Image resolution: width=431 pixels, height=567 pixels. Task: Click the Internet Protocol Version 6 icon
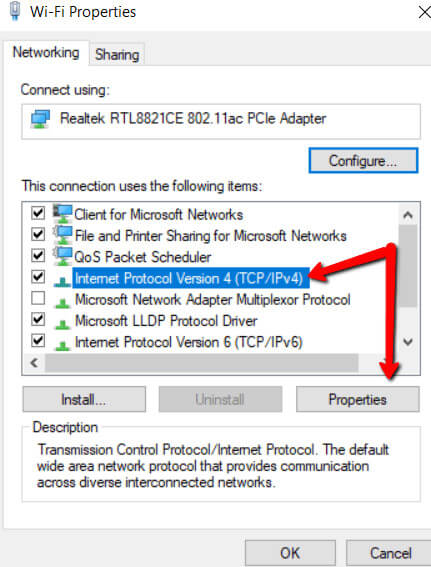pyautogui.click(x=62, y=345)
